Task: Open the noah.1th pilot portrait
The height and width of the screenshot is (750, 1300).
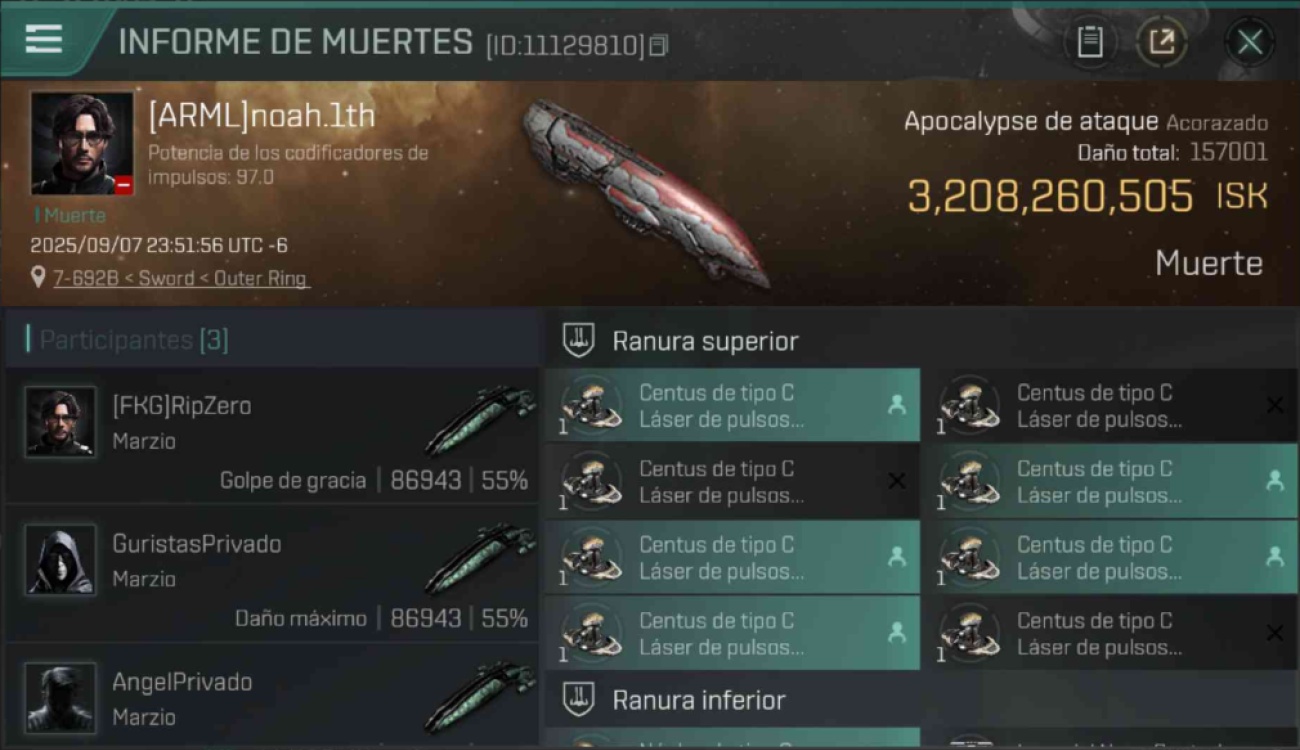Action: 82,143
